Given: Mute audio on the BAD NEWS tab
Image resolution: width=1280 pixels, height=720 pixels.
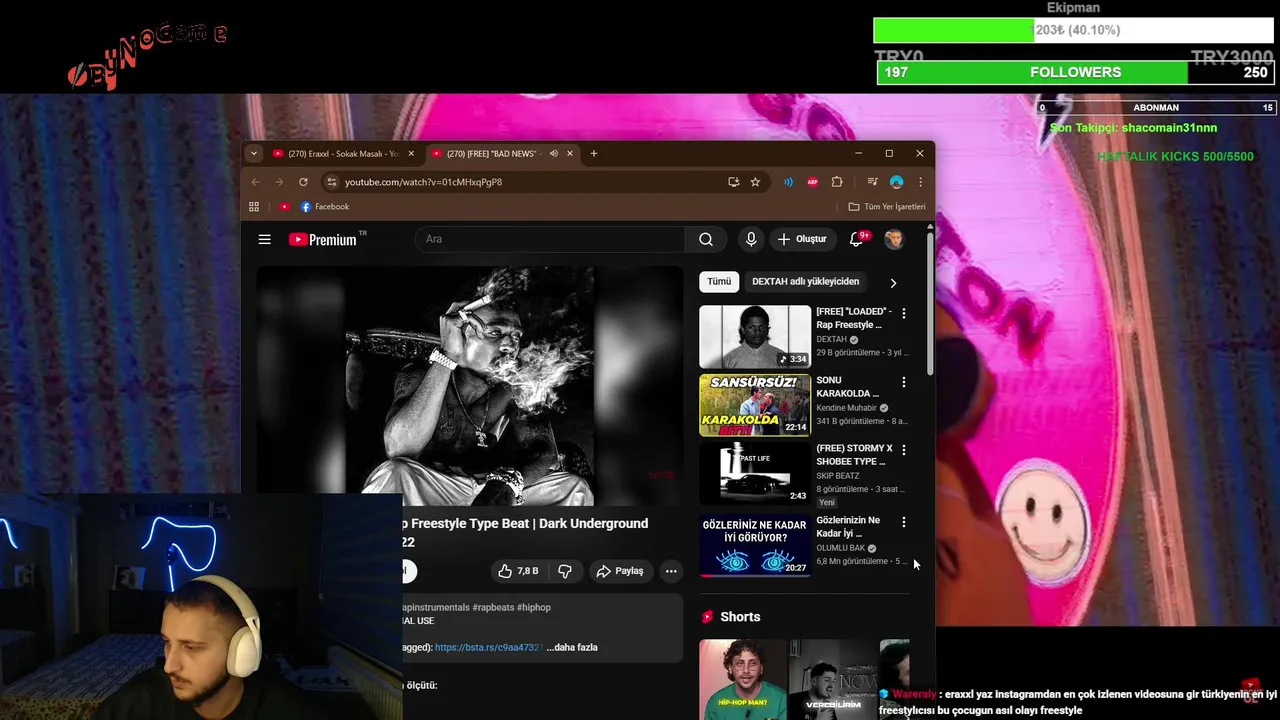Looking at the screenshot, I should [553, 153].
